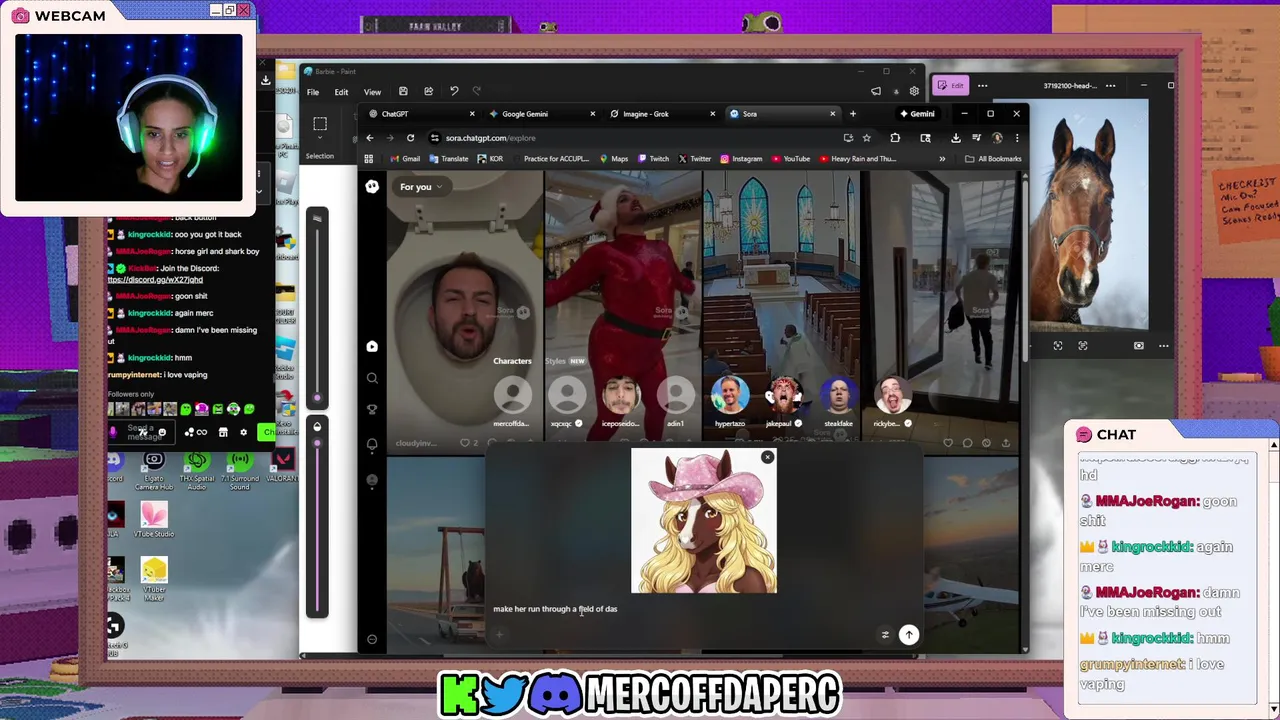Open browser downloads icon

point(955,138)
